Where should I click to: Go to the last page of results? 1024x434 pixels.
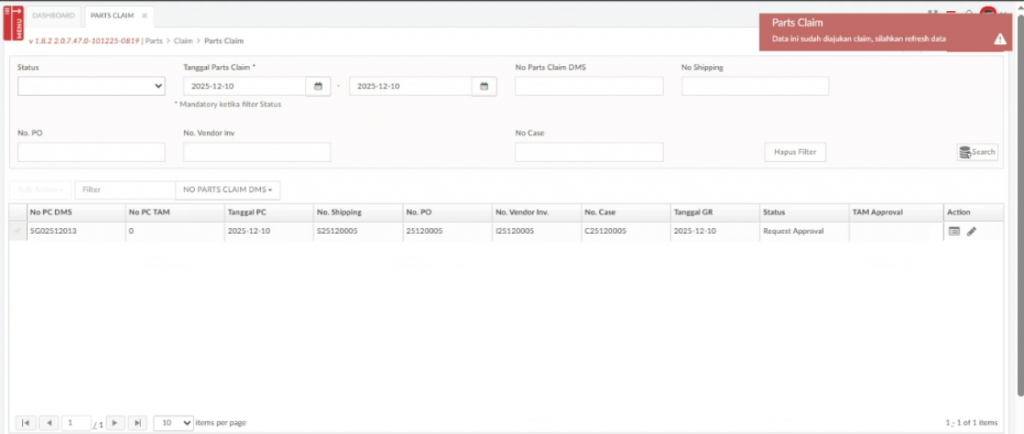(x=138, y=423)
